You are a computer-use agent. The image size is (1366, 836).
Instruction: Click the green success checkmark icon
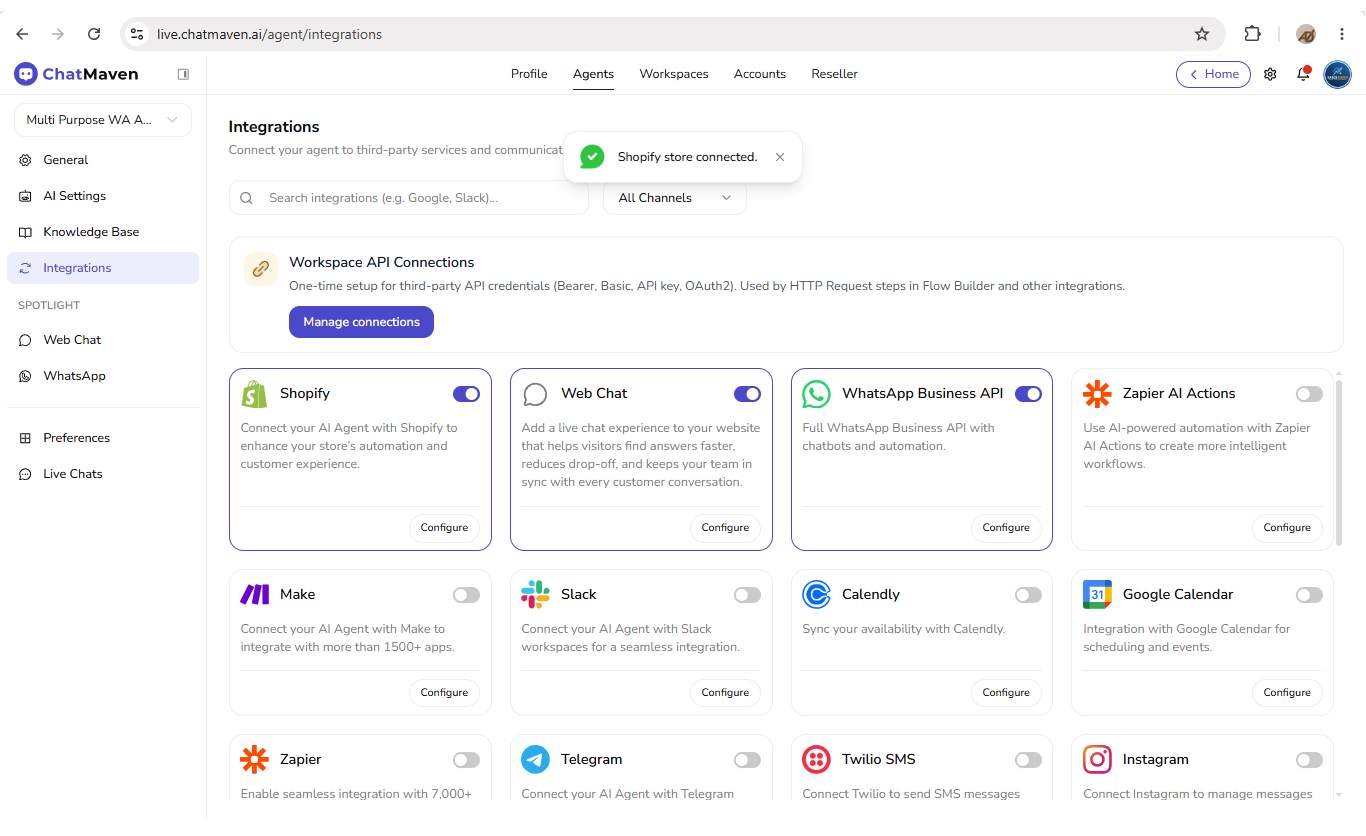(x=592, y=157)
